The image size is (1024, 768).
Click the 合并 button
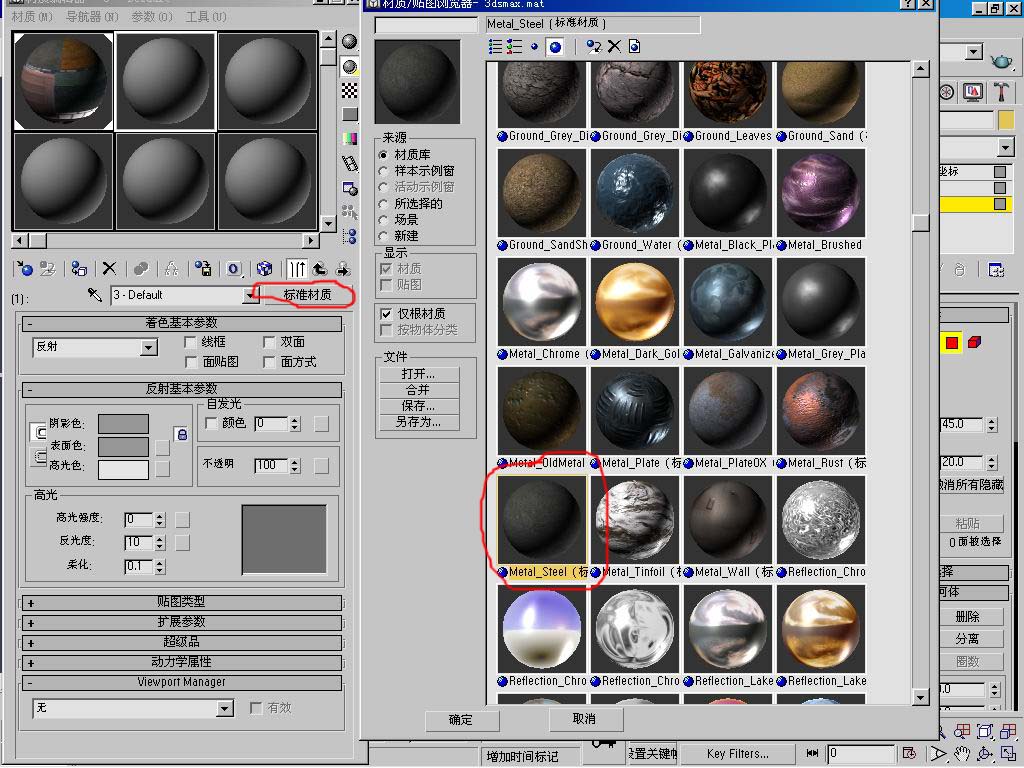[x=419, y=391]
